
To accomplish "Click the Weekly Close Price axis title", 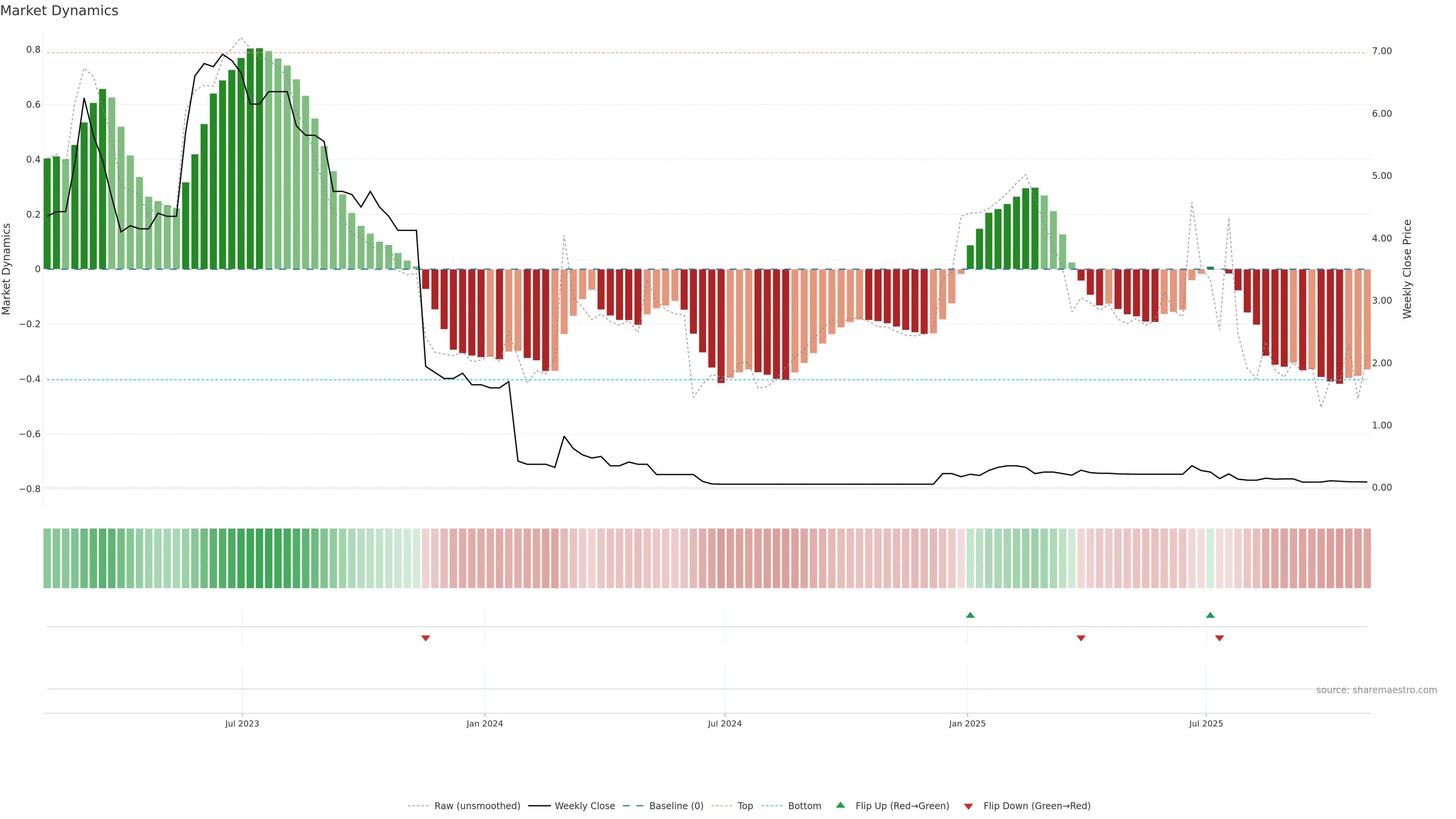I will pyautogui.click(x=1407, y=269).
